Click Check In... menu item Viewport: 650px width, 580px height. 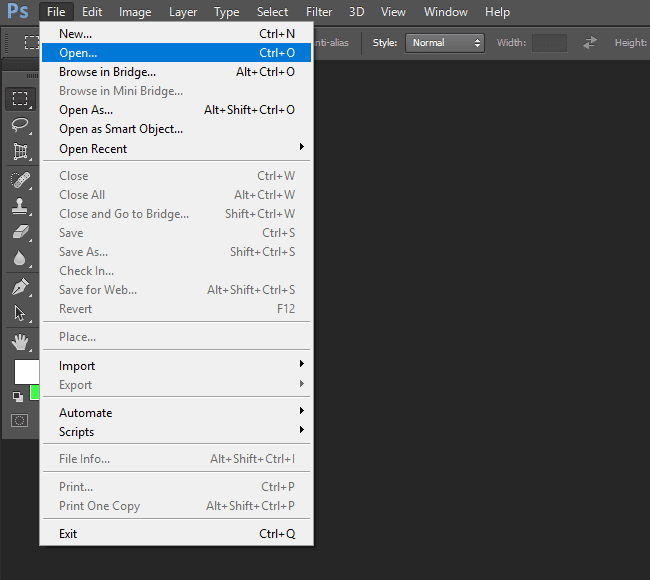(x=176, y=271)
